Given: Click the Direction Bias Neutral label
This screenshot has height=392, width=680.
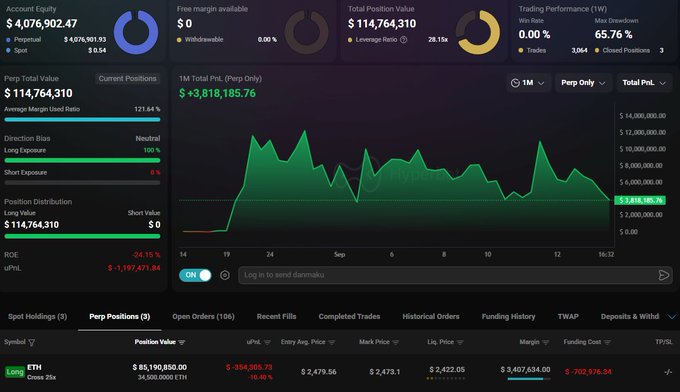Looking at the screenshot, I should (x=147, y=138).
